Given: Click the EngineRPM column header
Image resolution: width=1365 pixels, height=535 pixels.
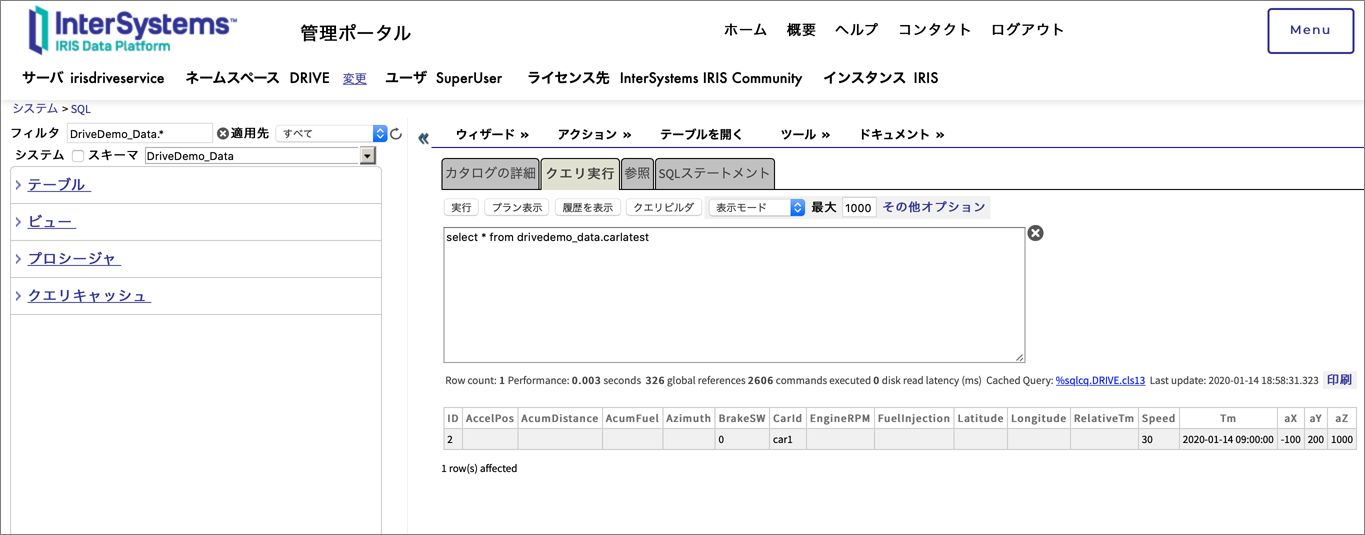Looking at the screenshot, I should pyautogui.click(x=840, y=418).
